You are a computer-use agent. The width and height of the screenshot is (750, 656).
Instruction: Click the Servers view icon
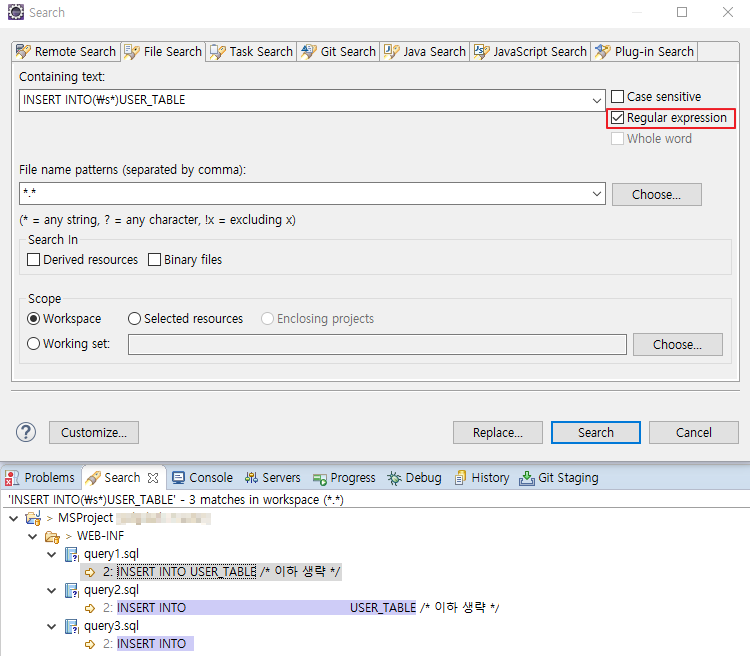[251, 478]
